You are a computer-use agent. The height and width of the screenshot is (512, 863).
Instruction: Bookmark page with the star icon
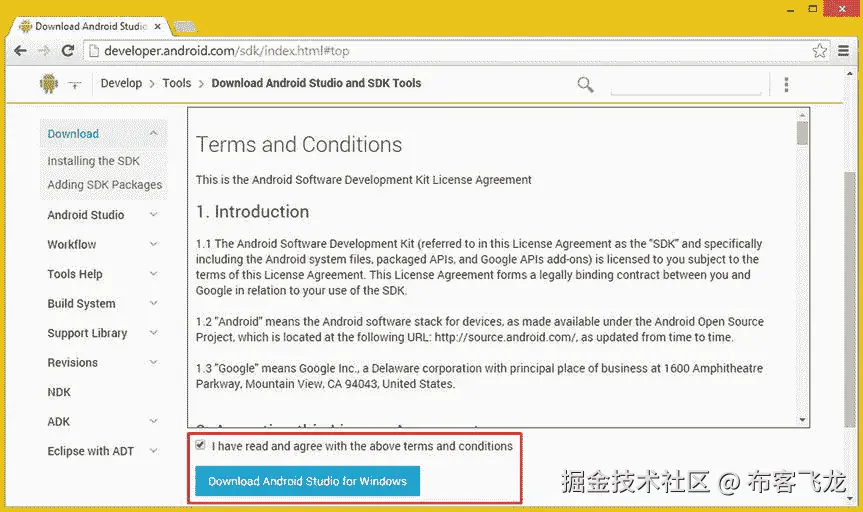(x=820, y=51)
